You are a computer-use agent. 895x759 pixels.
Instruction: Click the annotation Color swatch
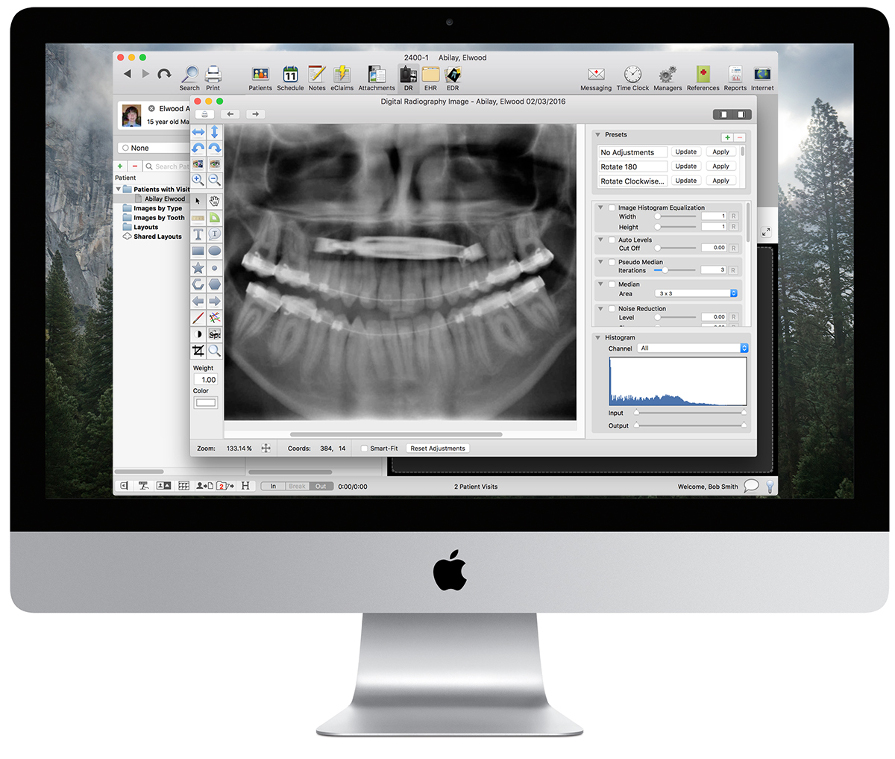click(205, 403)
